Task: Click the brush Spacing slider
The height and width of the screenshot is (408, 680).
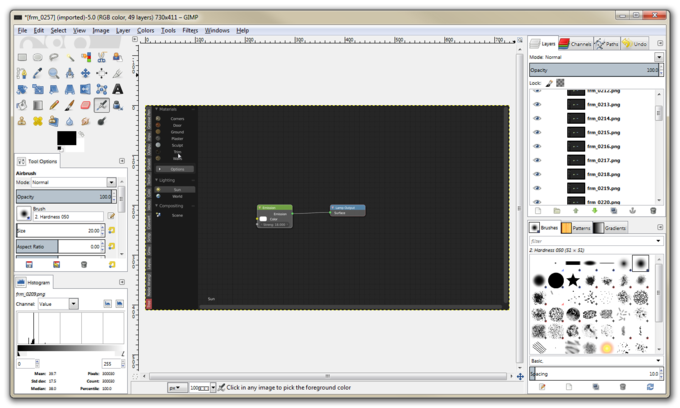Action: [594, 374]
